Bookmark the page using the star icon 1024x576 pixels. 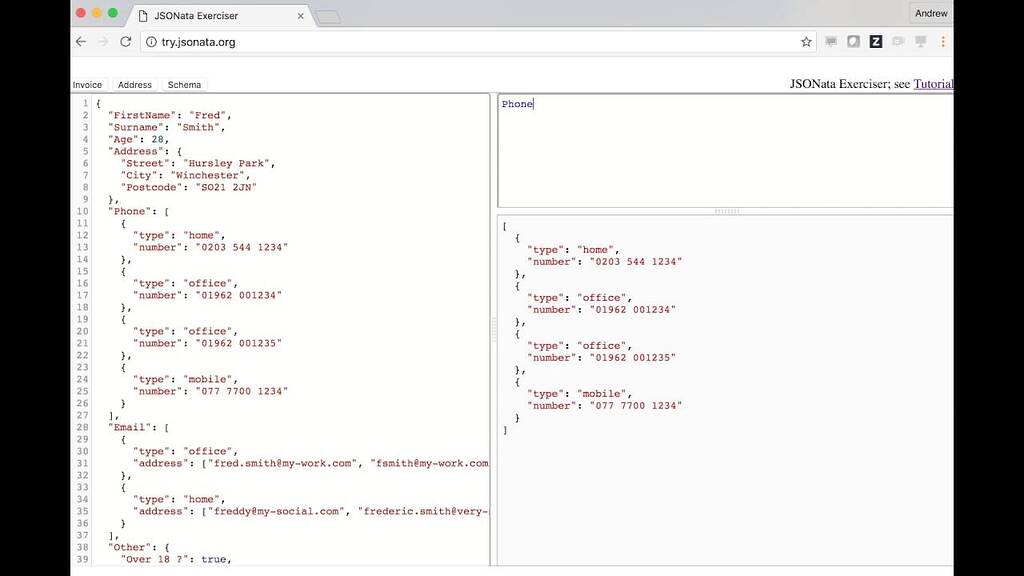pyautogui.click(x=806, y=42)
